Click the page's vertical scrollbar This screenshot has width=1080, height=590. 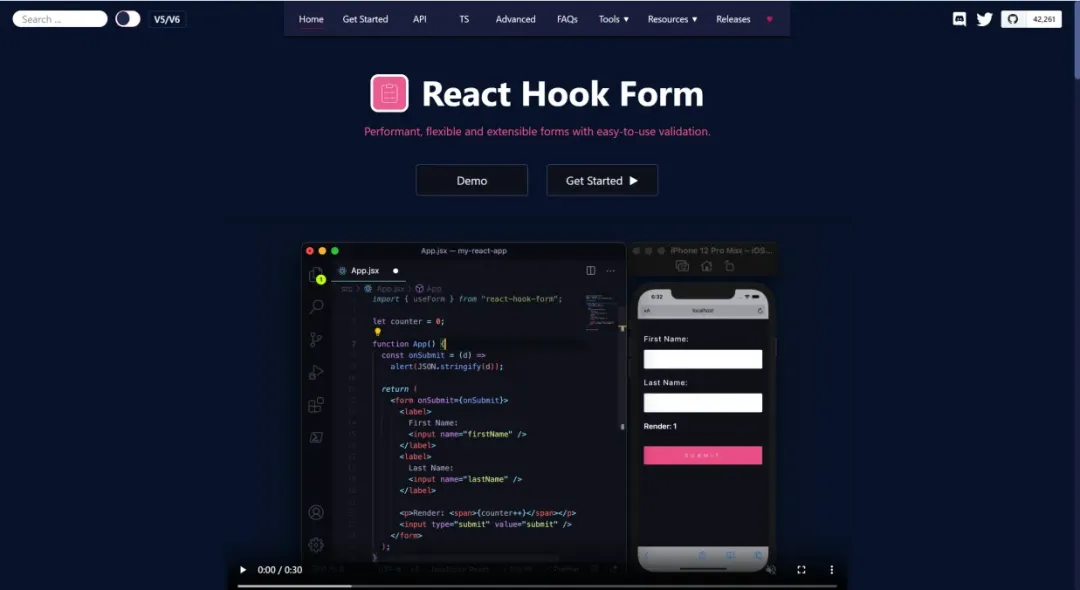tap(1076, 41)
